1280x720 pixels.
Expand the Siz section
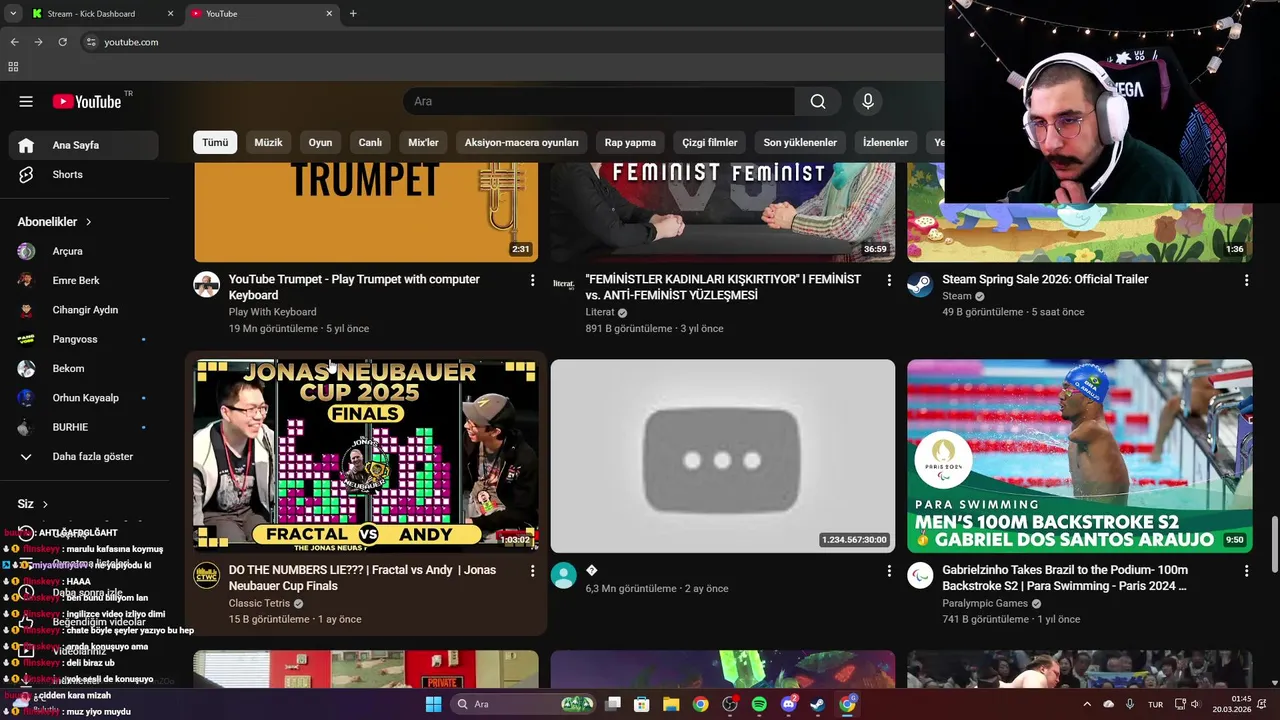(33, 504)
